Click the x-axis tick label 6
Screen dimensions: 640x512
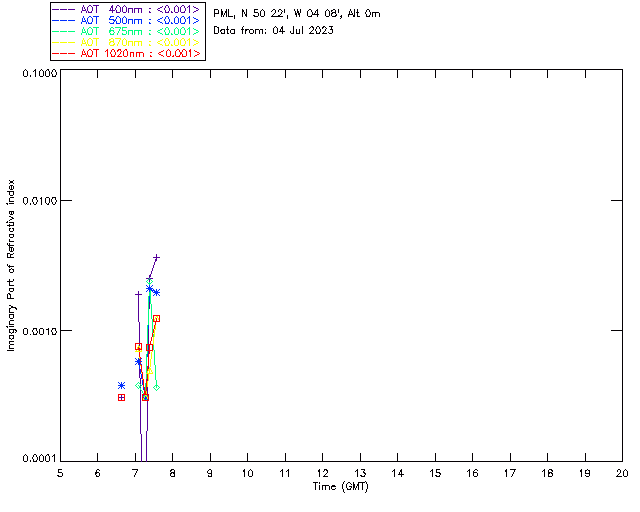point(98,473)
